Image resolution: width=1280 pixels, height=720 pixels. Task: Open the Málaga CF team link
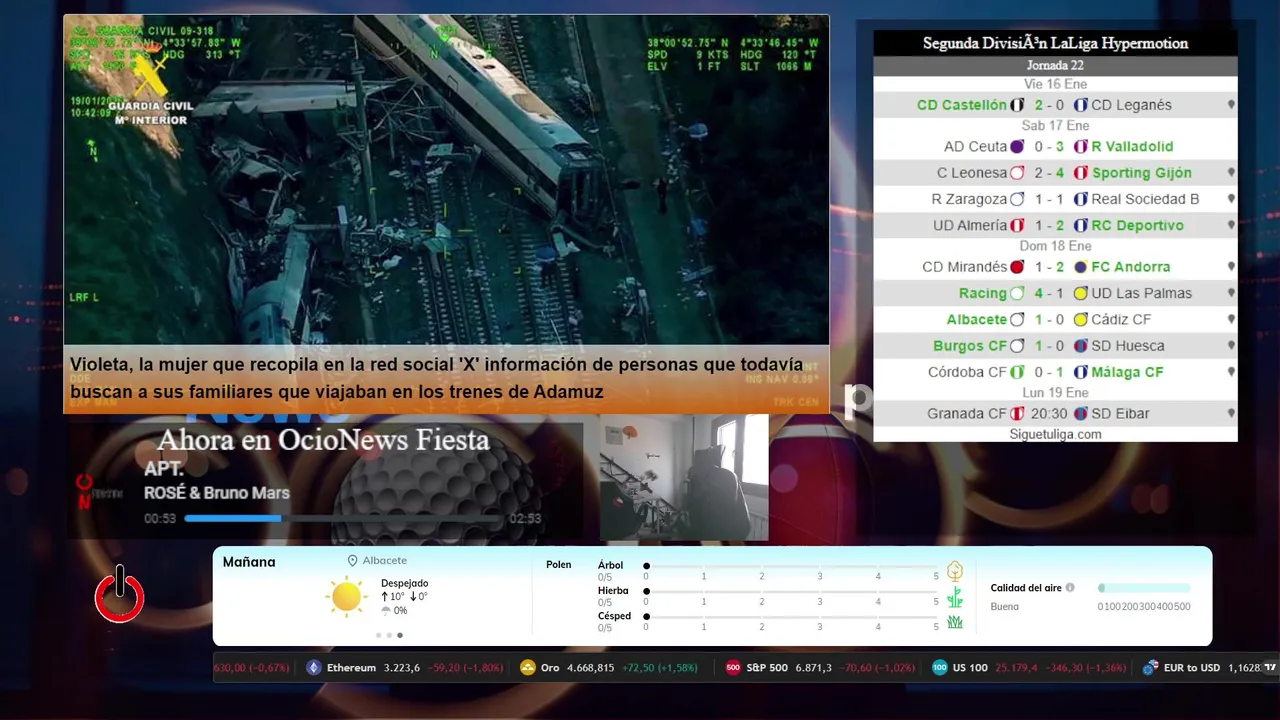(x=1127, y=372)
